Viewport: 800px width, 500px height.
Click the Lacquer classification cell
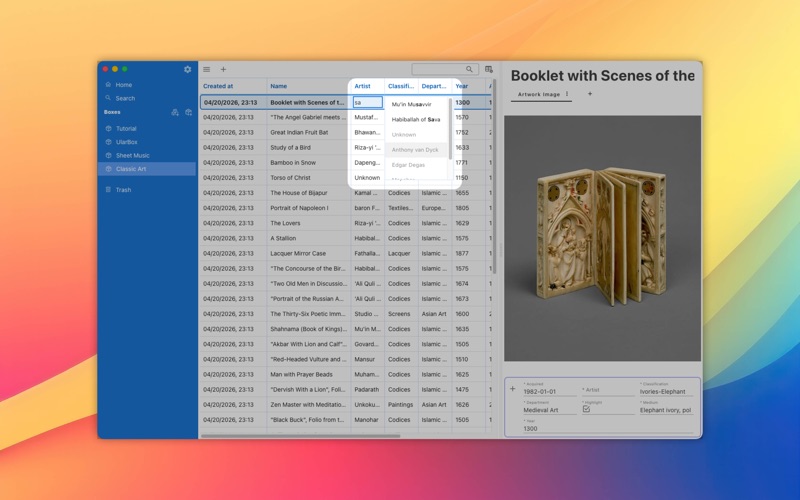(x=402, y=254)
